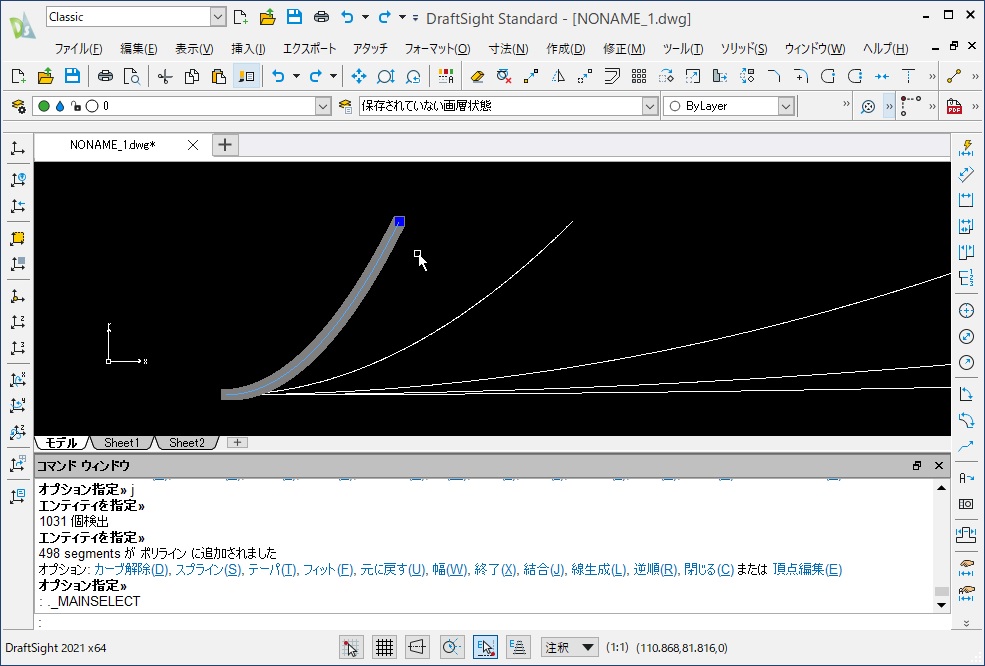Choose the Offset tool icon
This screenshot has height=666, width=985.
pos(612,77)
